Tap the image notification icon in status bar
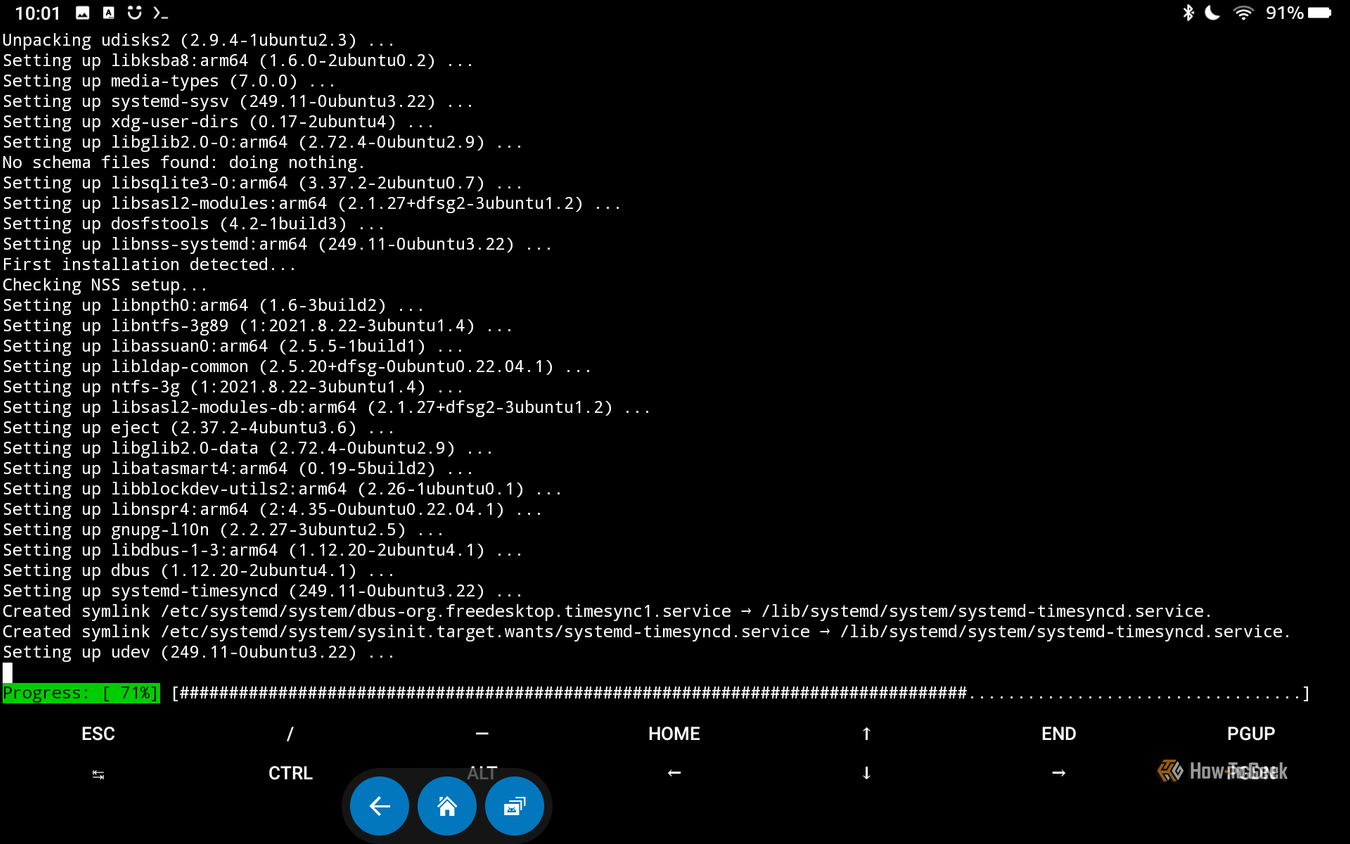Image resolution: width=1350 pixels, height=844 pixels. [82, 13]
